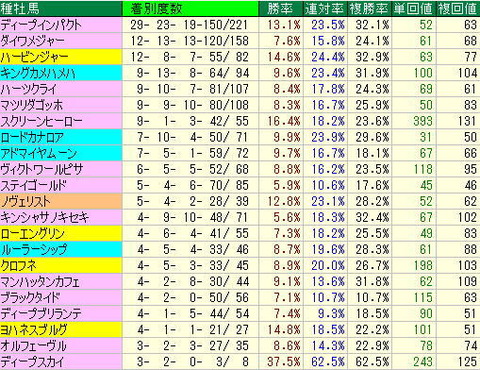Screen dimensions: 480x370
Task: Select the オルフェーヴル sire name
Action: (x=34, y=346)
